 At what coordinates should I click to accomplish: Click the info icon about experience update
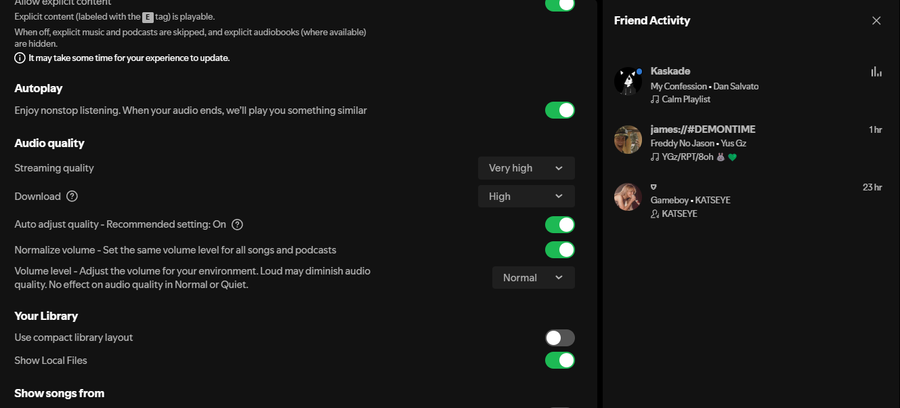[x=20, y=58]
